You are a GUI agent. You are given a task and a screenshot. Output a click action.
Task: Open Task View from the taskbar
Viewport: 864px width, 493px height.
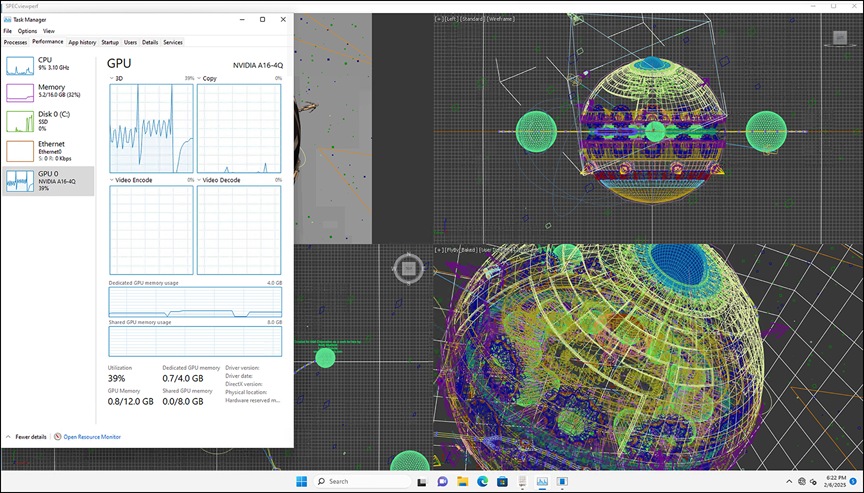pos(422,481)
